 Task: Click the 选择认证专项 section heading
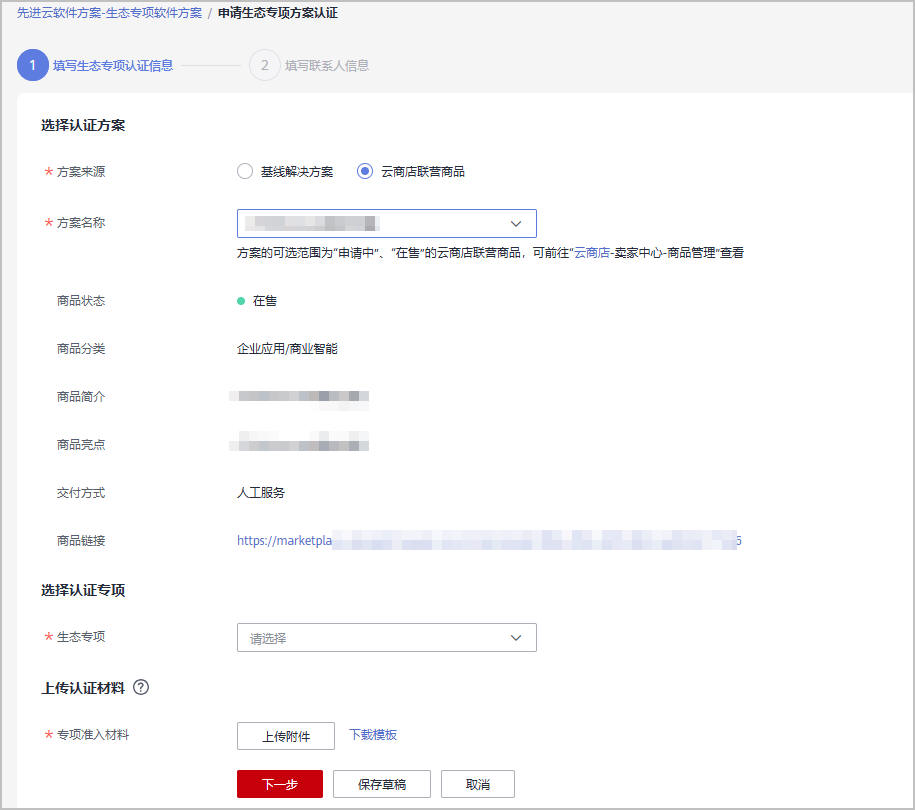[x=83, y=591]
